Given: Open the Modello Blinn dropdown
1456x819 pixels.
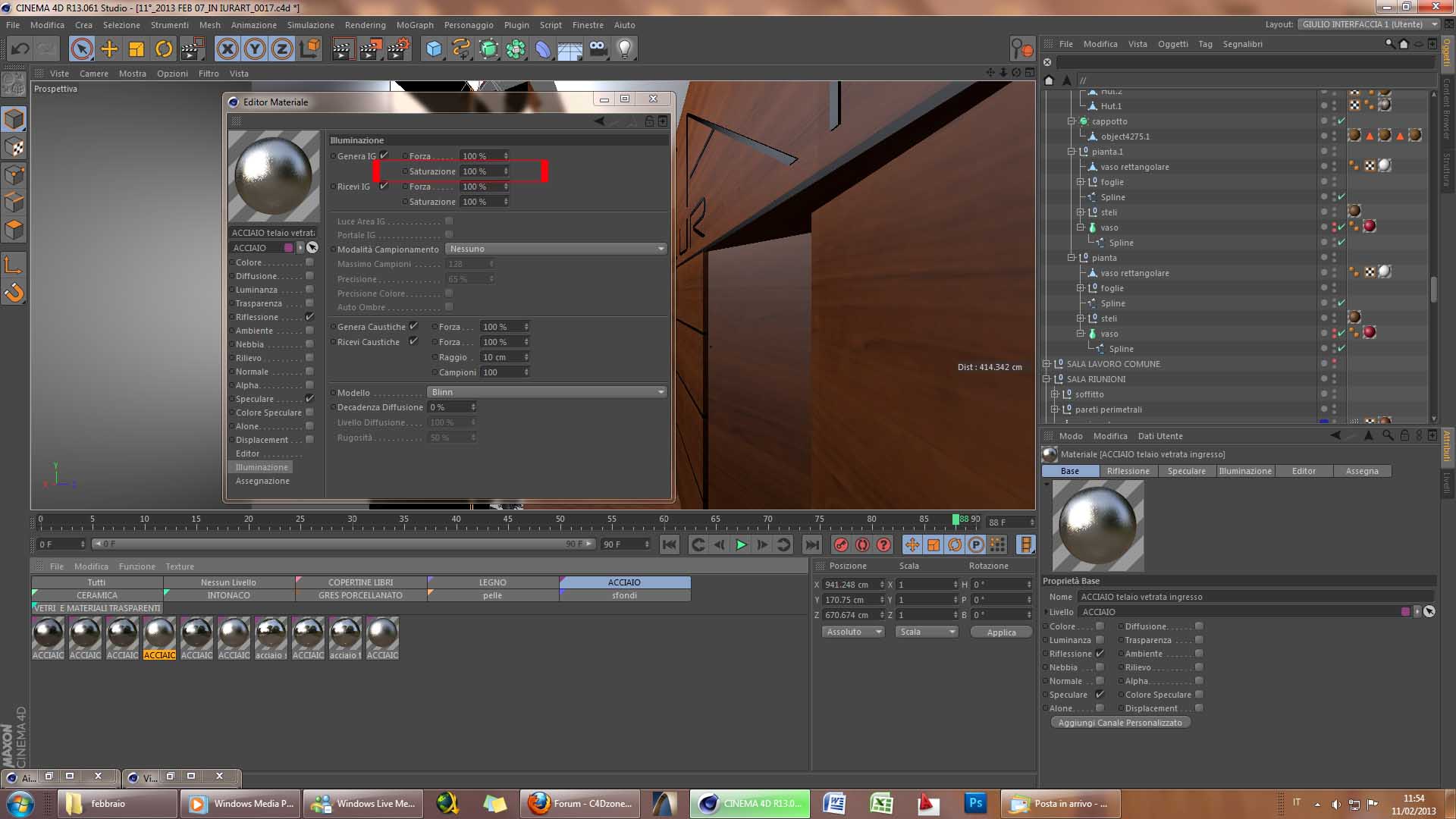Looking at the screenshot, I should tap(546, 392).
